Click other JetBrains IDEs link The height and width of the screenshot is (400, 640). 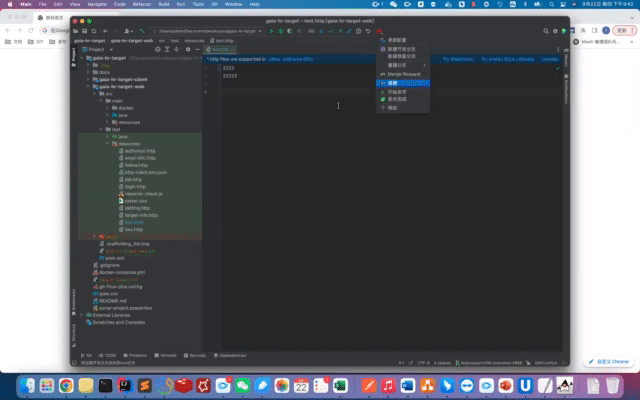click(291, 59)
